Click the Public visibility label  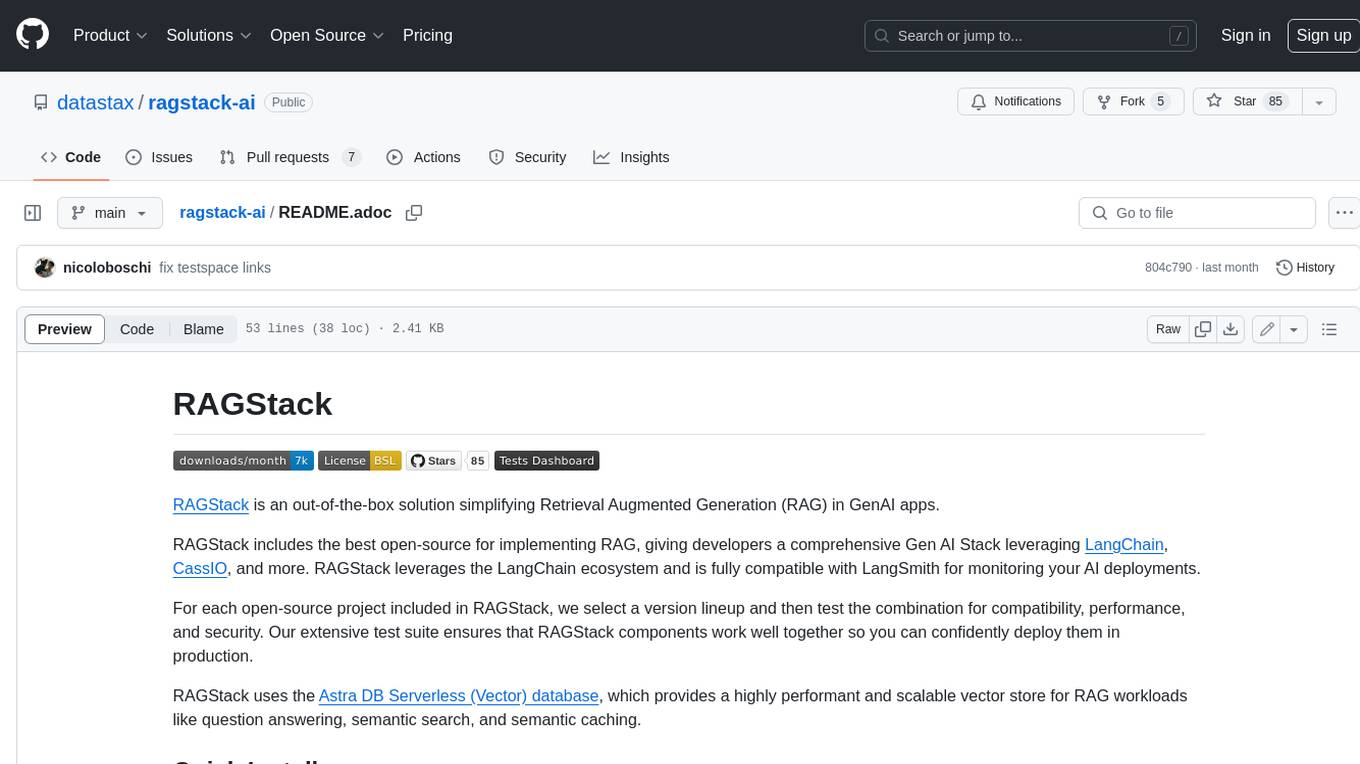tap(289, 102)
